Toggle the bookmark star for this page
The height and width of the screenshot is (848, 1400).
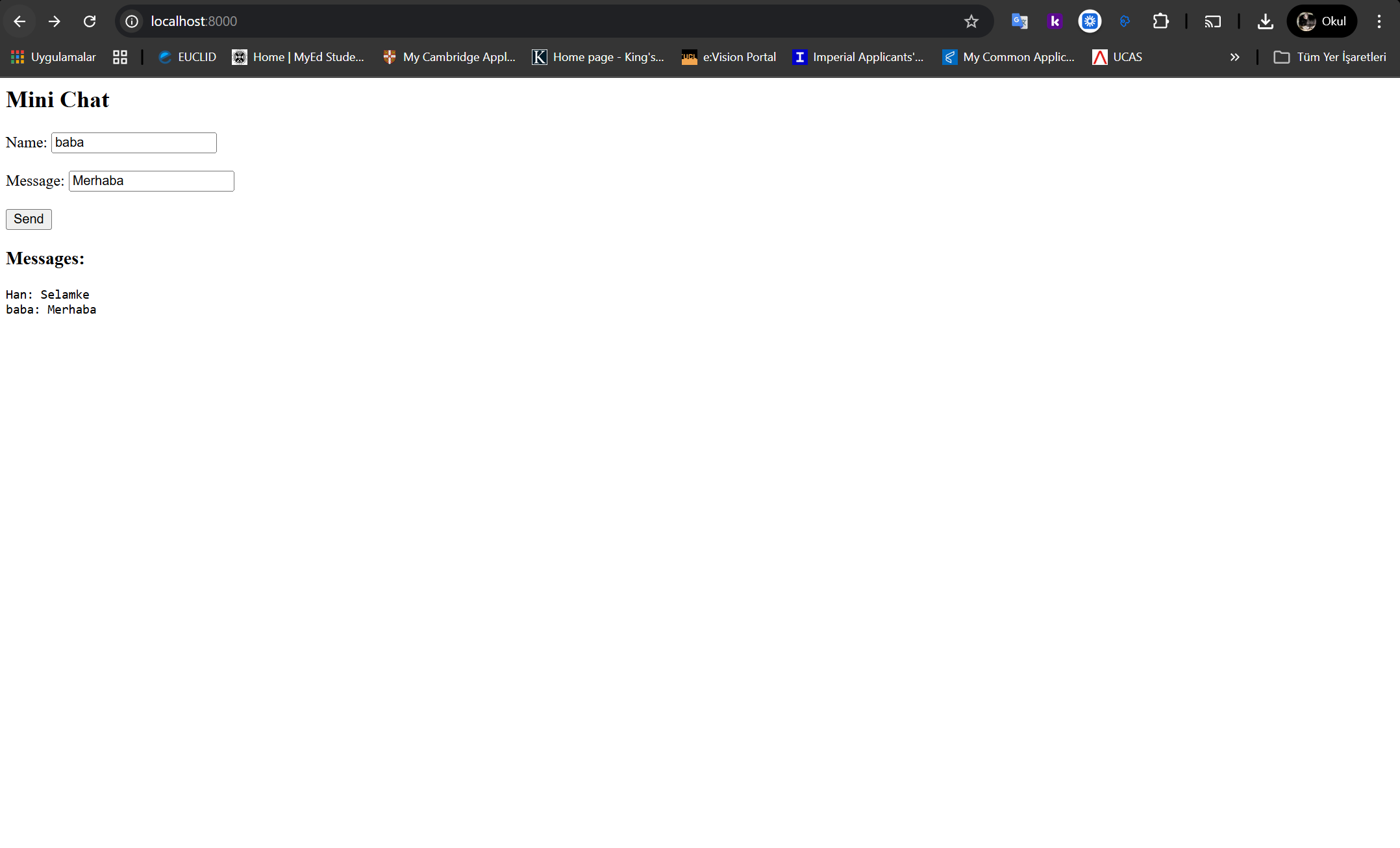coord(971,21)
